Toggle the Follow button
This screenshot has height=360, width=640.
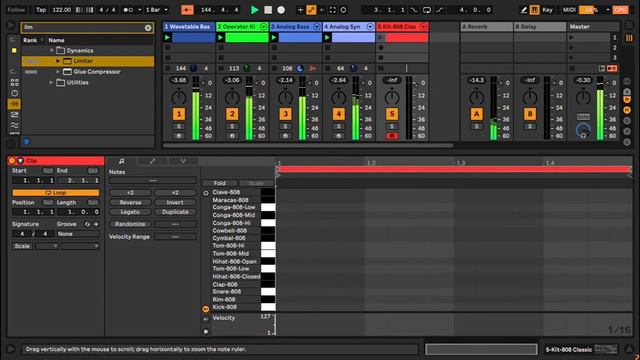point(16,10)
